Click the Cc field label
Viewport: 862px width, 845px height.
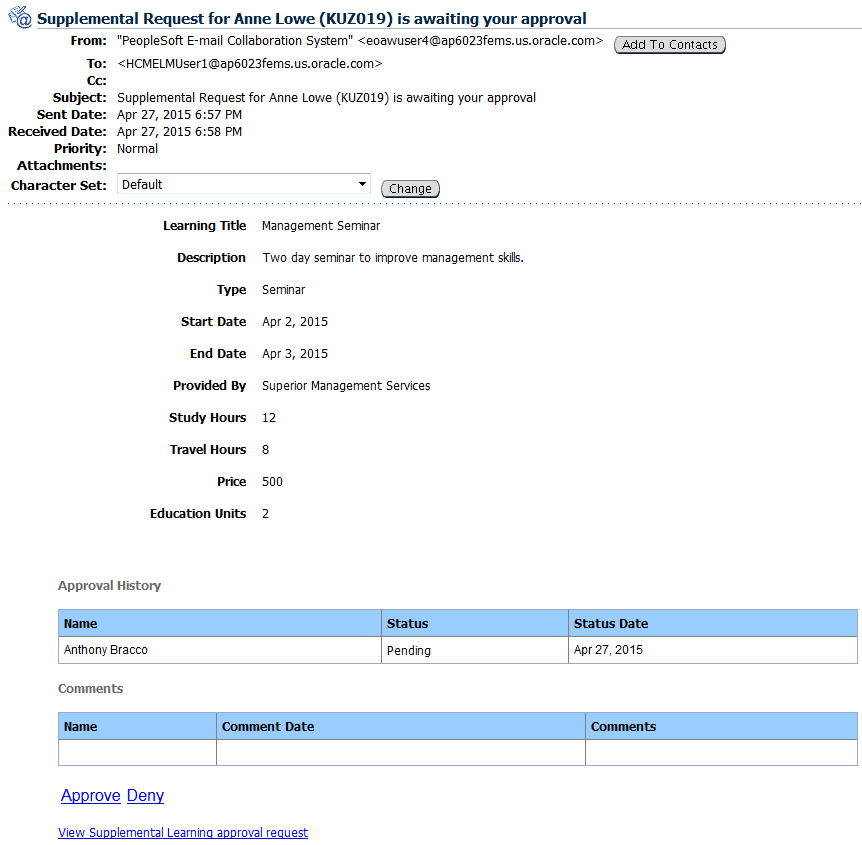(x=95, y=80)
